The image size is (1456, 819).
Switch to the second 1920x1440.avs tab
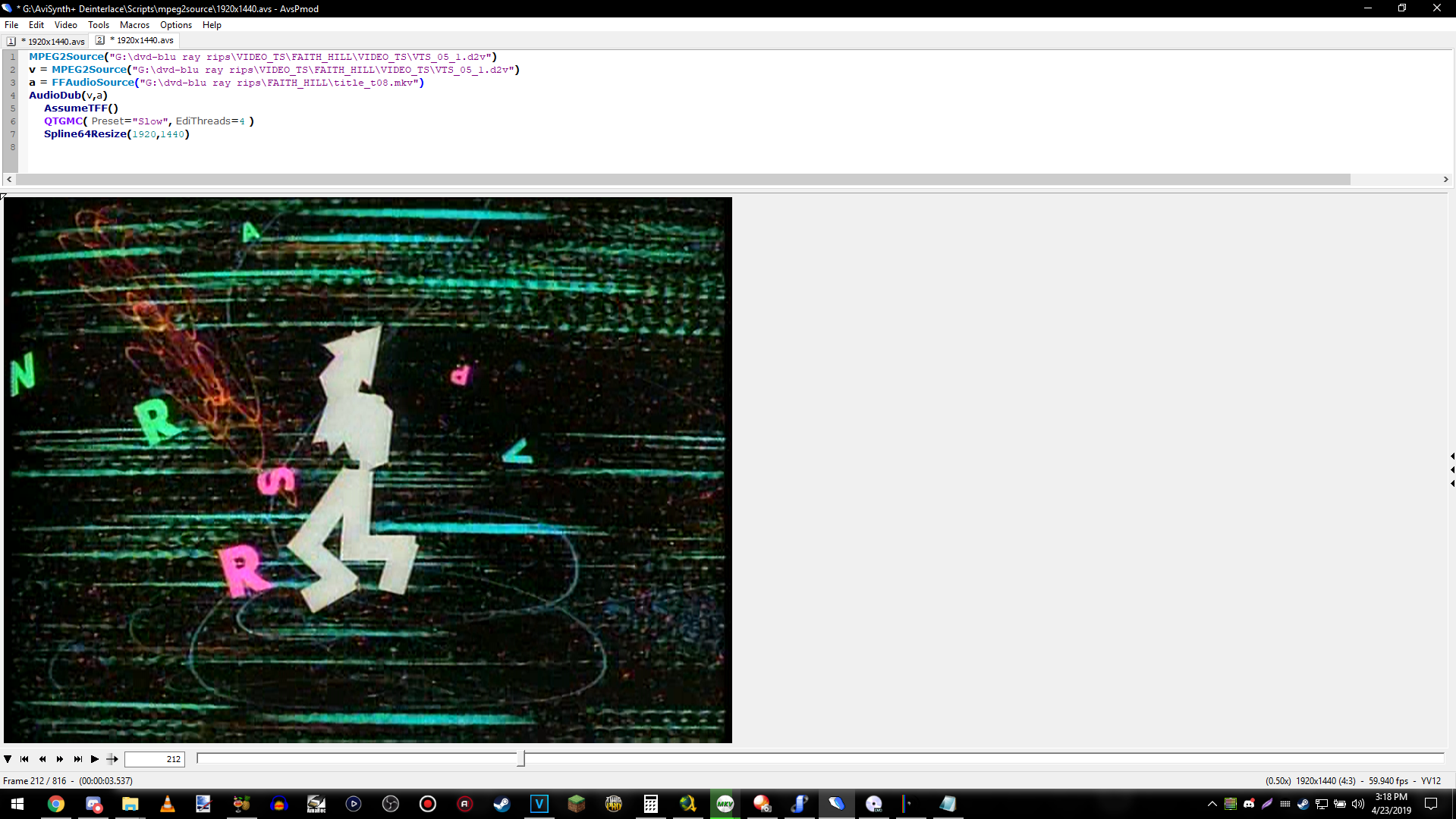(x=135, y=40)
